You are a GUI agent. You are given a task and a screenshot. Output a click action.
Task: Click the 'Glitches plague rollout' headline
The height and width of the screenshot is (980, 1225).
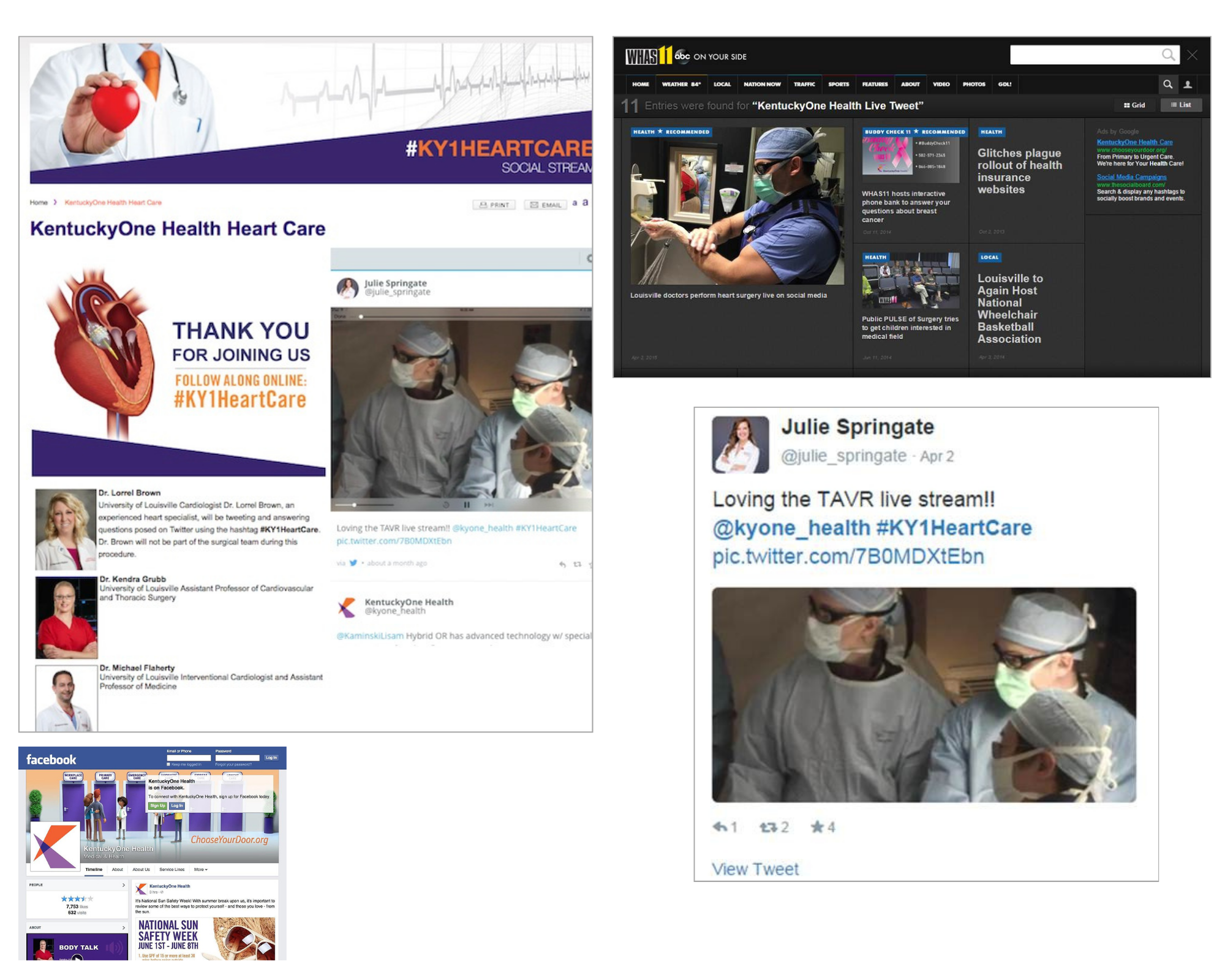coord(1020,171)
